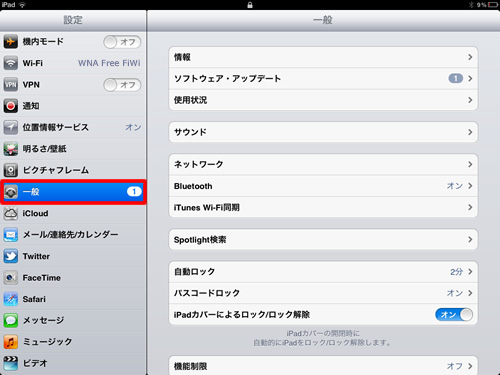Image resolution: width=500 pixels, height=375 pixels.
Task: Open ミュージック in the sidebar
Action: tap(73, 342)
